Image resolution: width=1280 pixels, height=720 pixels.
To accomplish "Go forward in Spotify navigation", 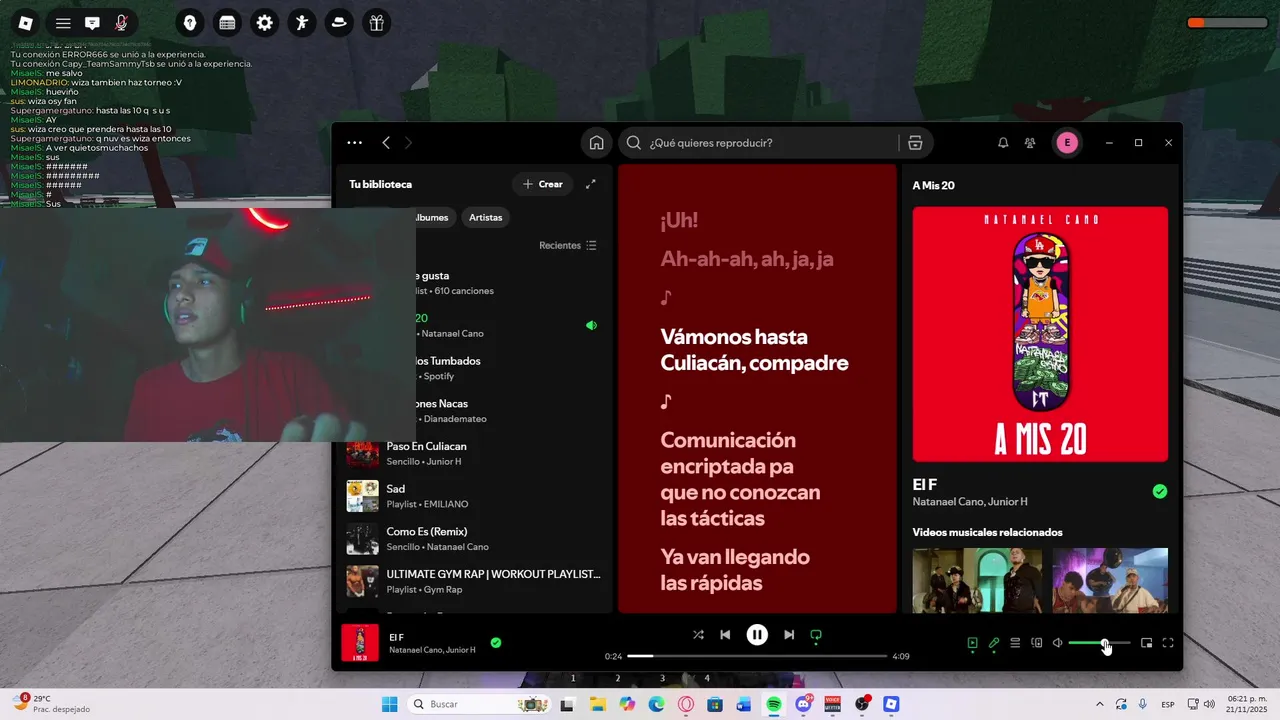I will (x=408, y=143).
